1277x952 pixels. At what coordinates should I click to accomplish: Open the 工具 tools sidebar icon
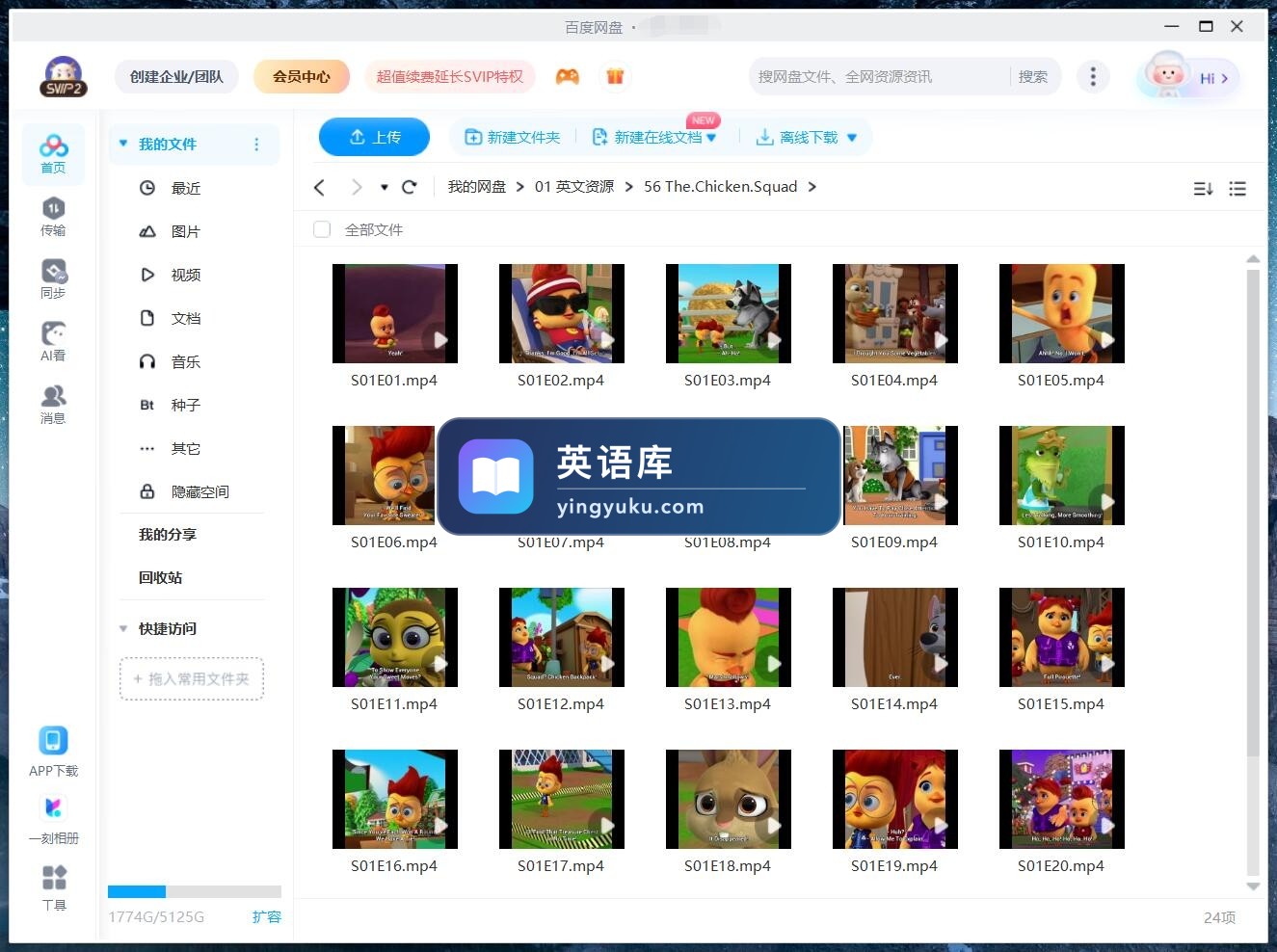coord(54,887)
